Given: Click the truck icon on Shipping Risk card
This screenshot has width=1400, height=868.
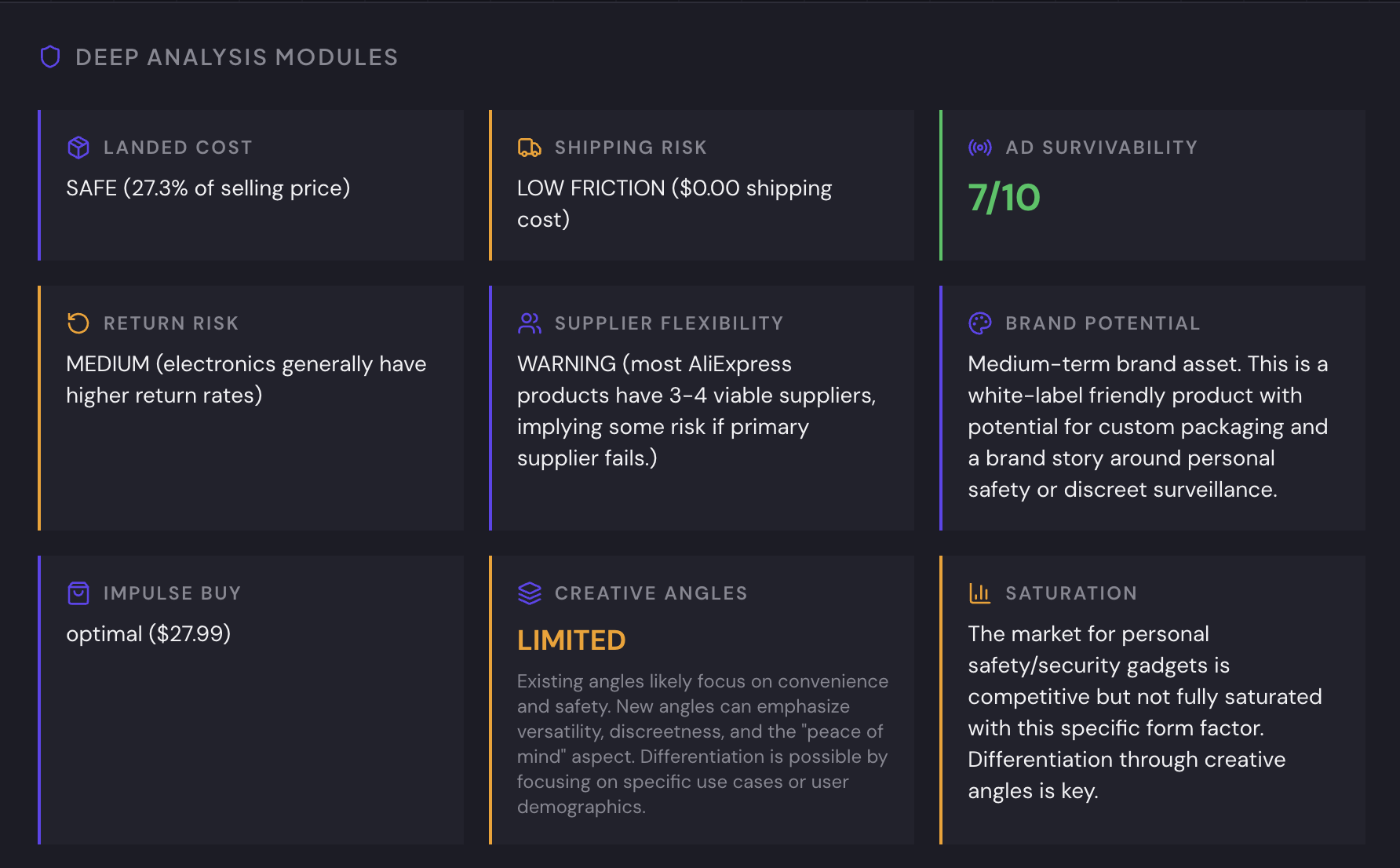Looking at the screenshot, I should [528, 147].
